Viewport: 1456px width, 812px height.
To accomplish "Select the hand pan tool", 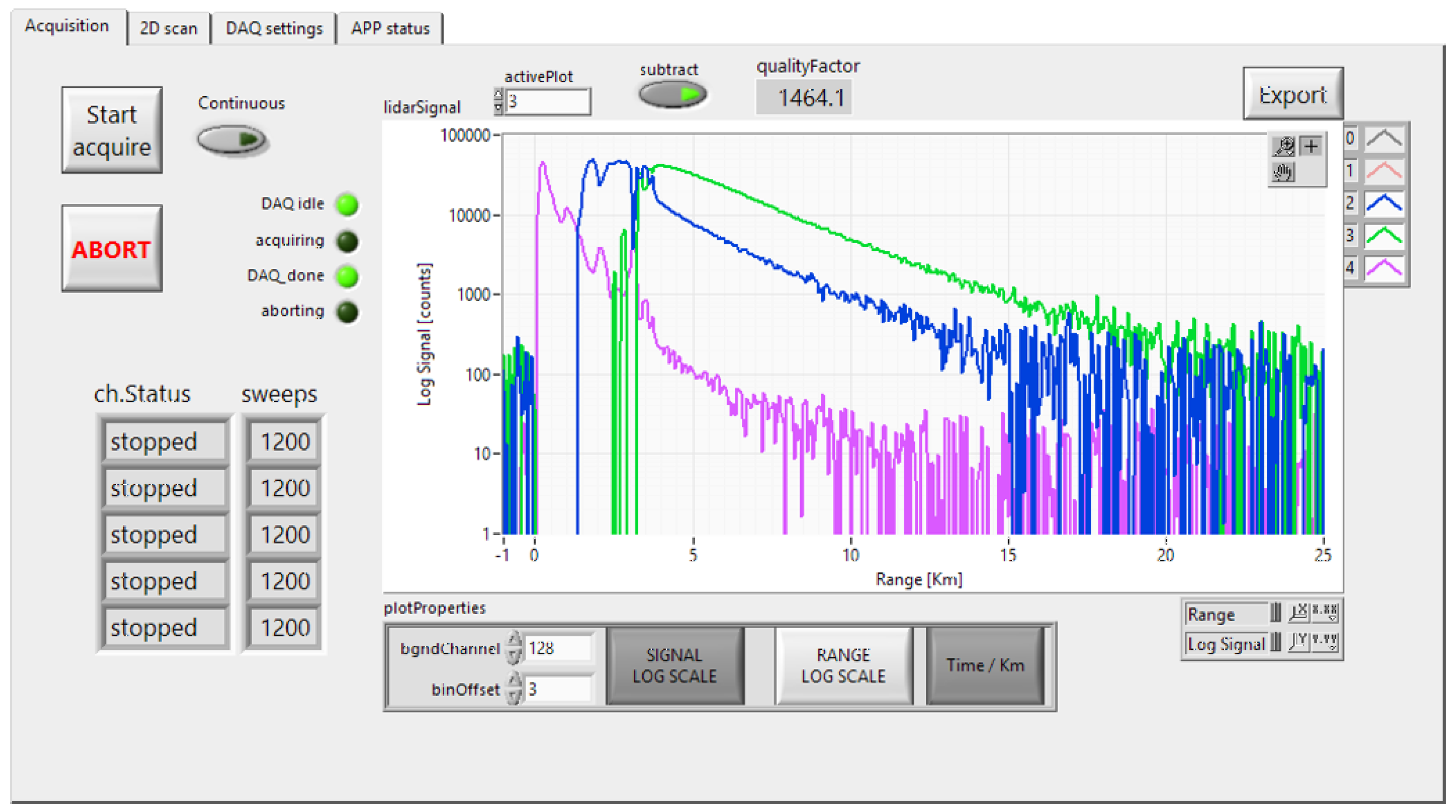I will tap(1284, 172).
